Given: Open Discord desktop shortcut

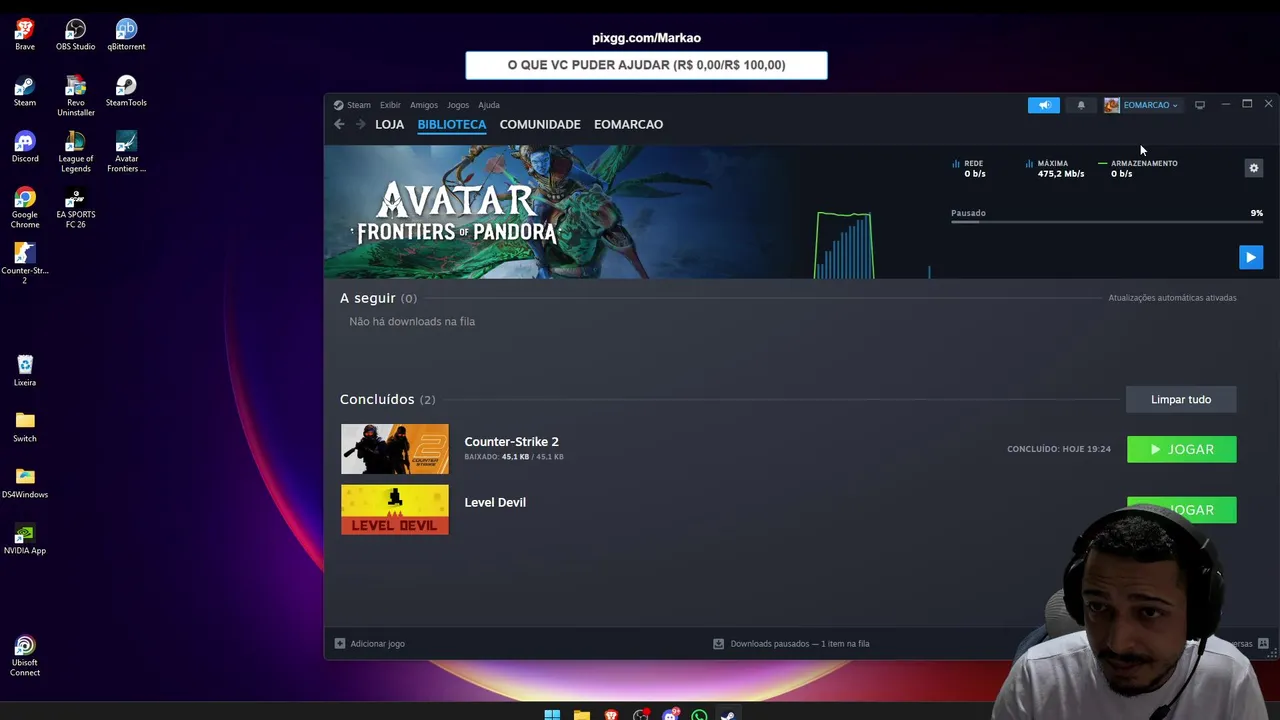Looking at the screenshot, I should [25, 146].
